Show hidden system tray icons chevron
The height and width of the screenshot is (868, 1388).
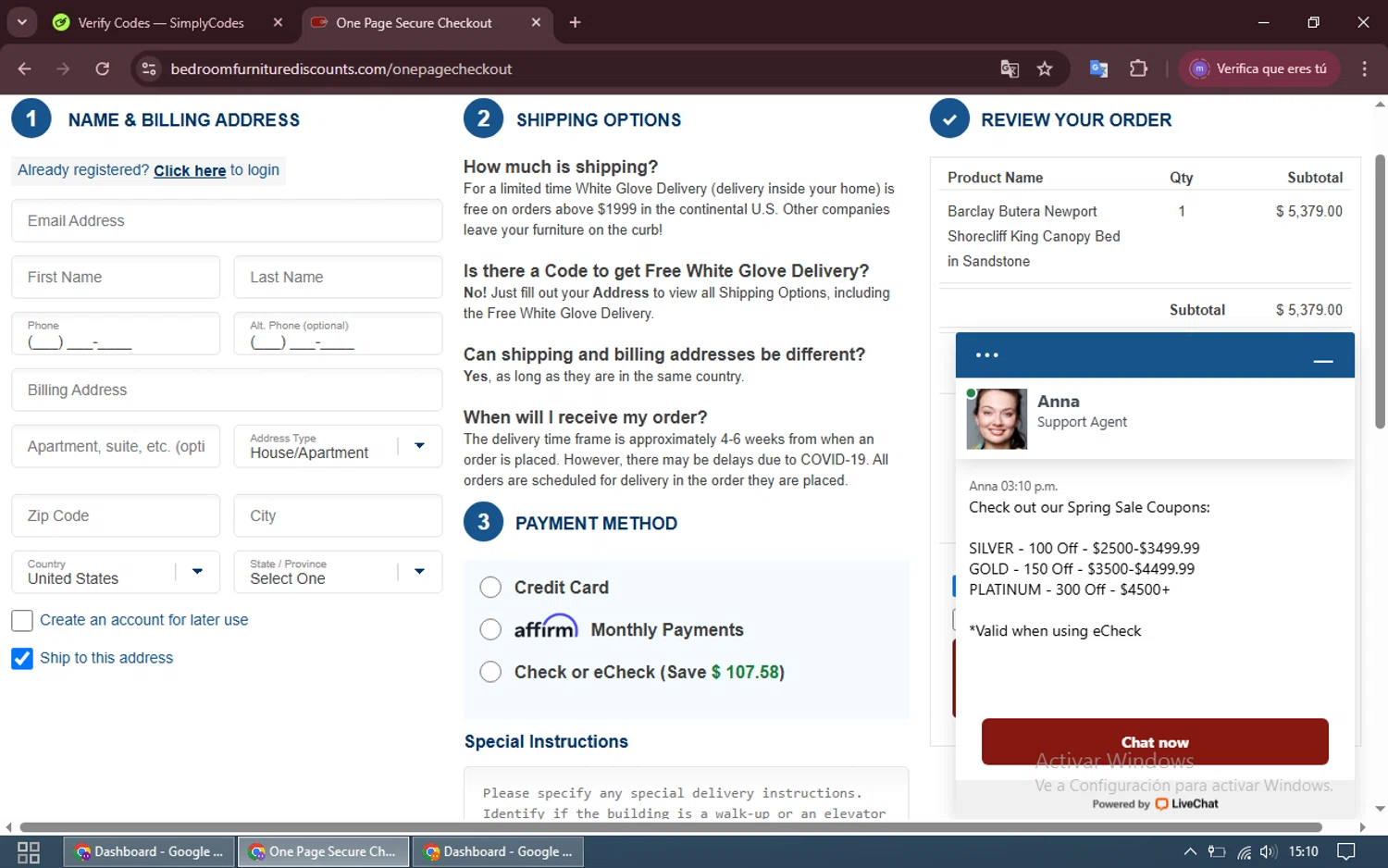click(x=1190, y=852)
